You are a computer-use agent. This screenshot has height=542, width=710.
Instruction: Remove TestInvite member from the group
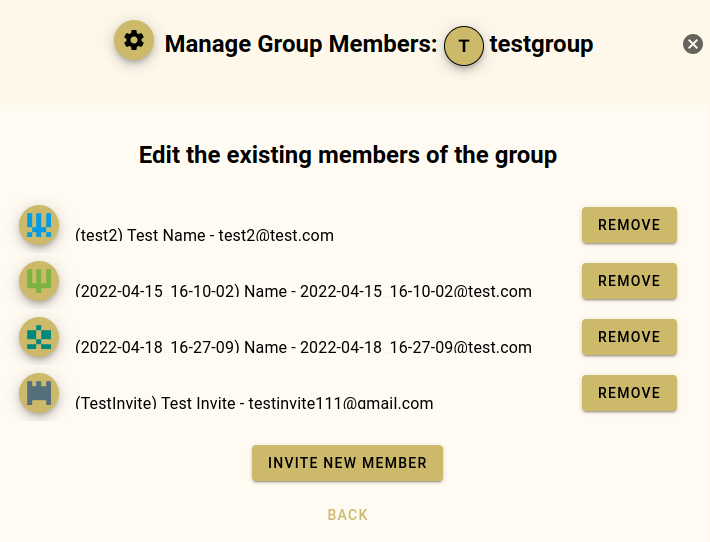click(x=629, y=393)
